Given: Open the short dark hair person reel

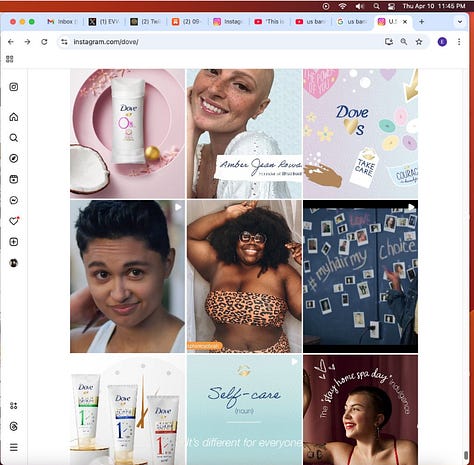Looking at the screenshot, I should (x=127, y=276).
